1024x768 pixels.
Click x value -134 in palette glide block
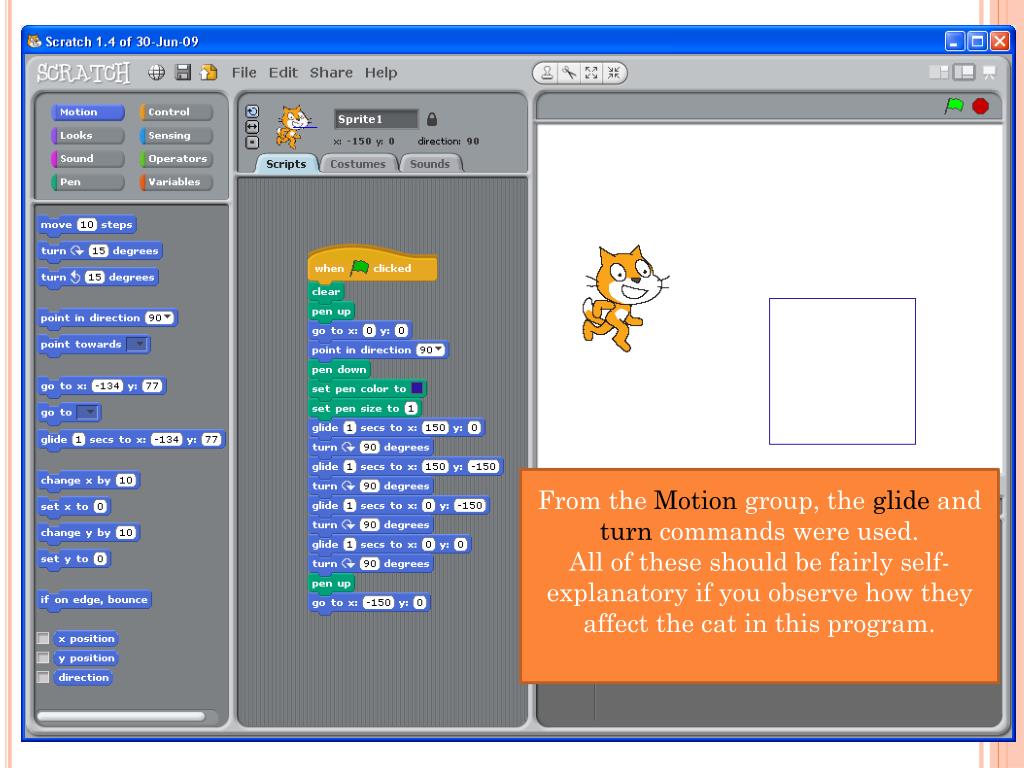pos(166,440)
